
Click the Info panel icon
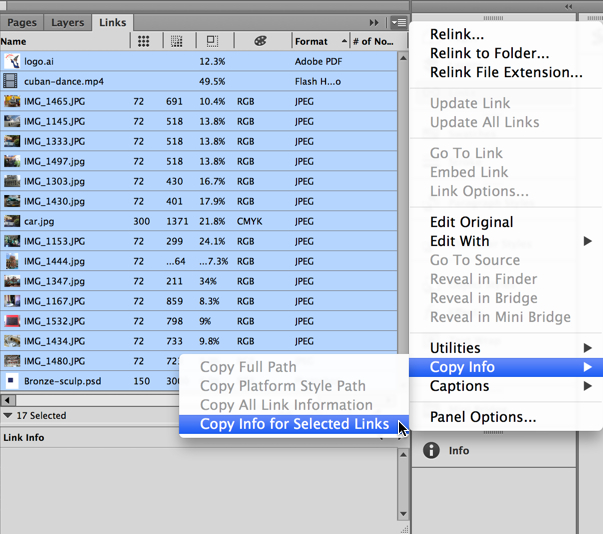[x=431, y=450]
